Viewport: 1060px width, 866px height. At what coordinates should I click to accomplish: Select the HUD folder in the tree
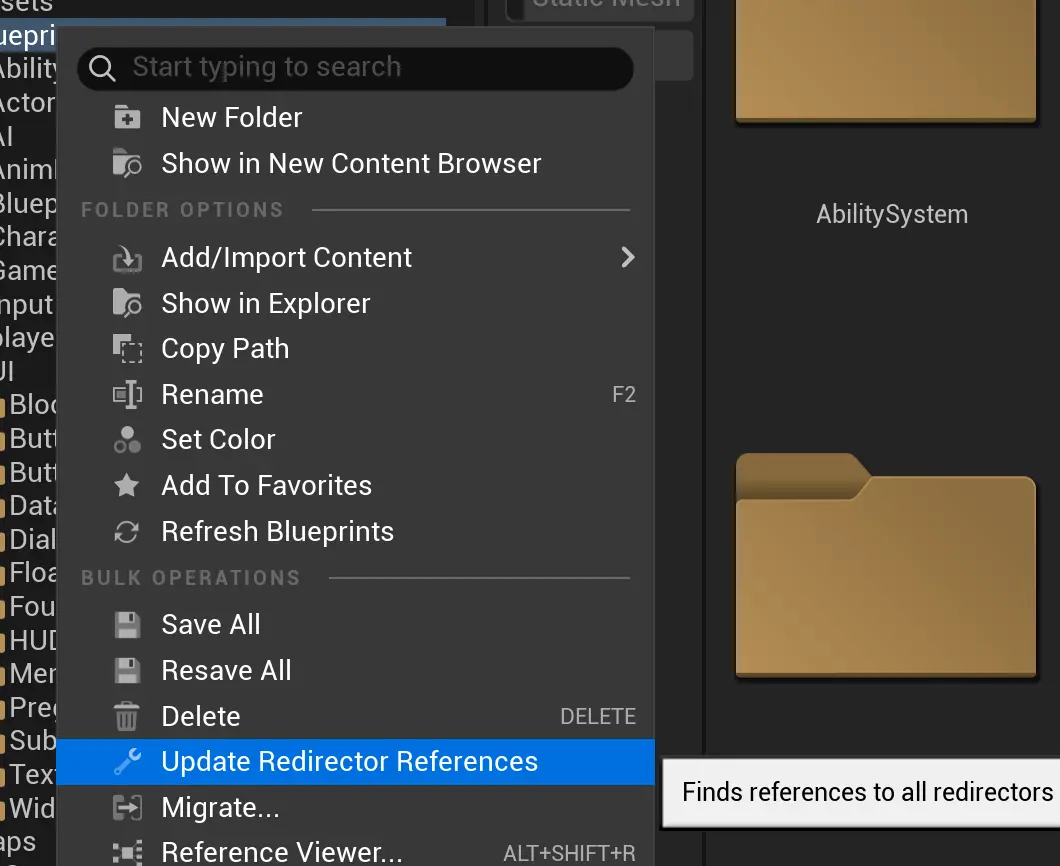point(32,640)
